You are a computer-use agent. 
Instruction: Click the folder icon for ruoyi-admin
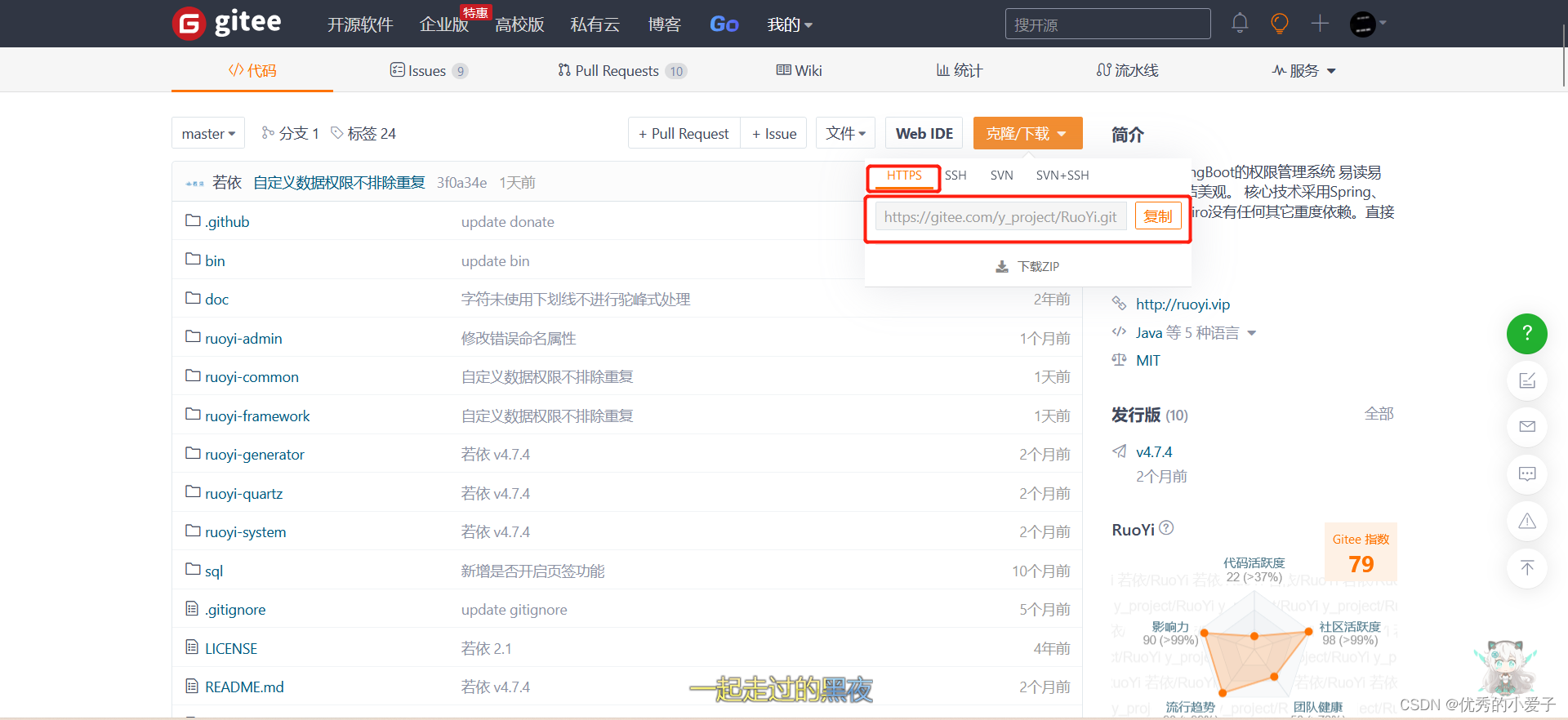(193, 337)
